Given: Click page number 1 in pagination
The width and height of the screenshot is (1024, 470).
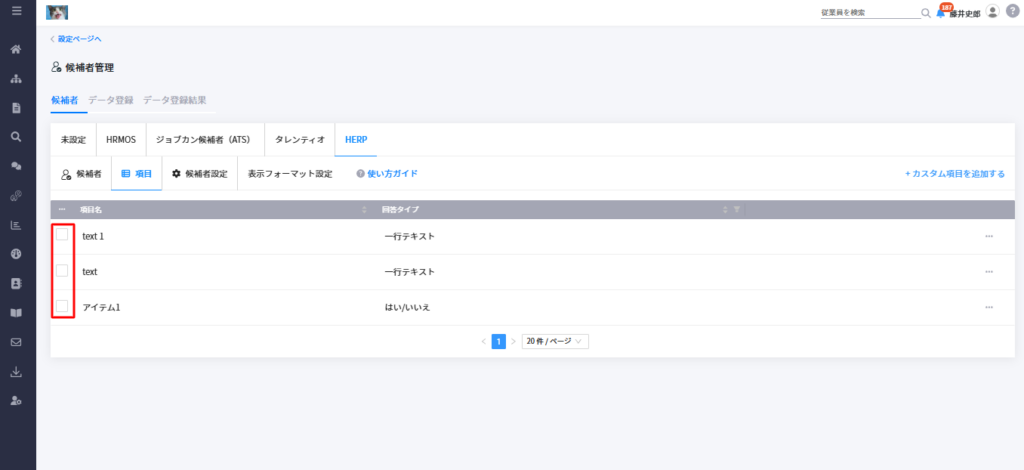Looking at the screenshot, I should point(498,341).
